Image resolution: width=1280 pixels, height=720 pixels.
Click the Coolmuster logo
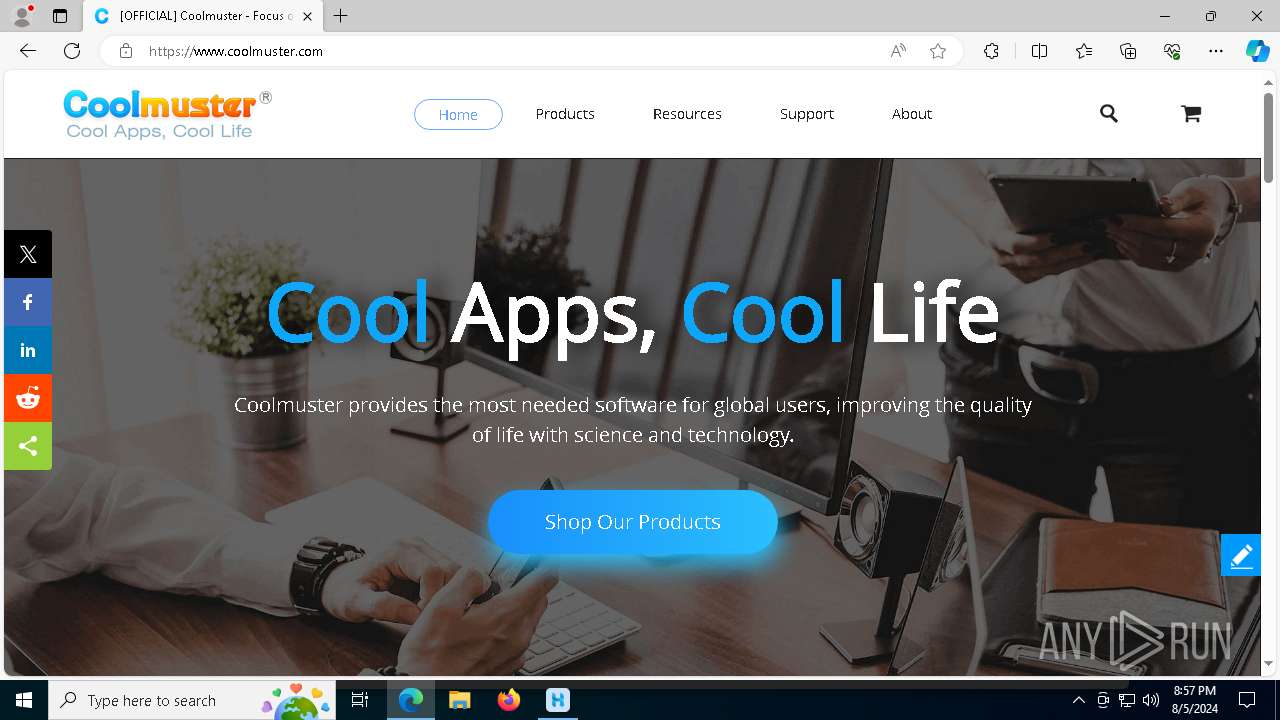[167, 114]
